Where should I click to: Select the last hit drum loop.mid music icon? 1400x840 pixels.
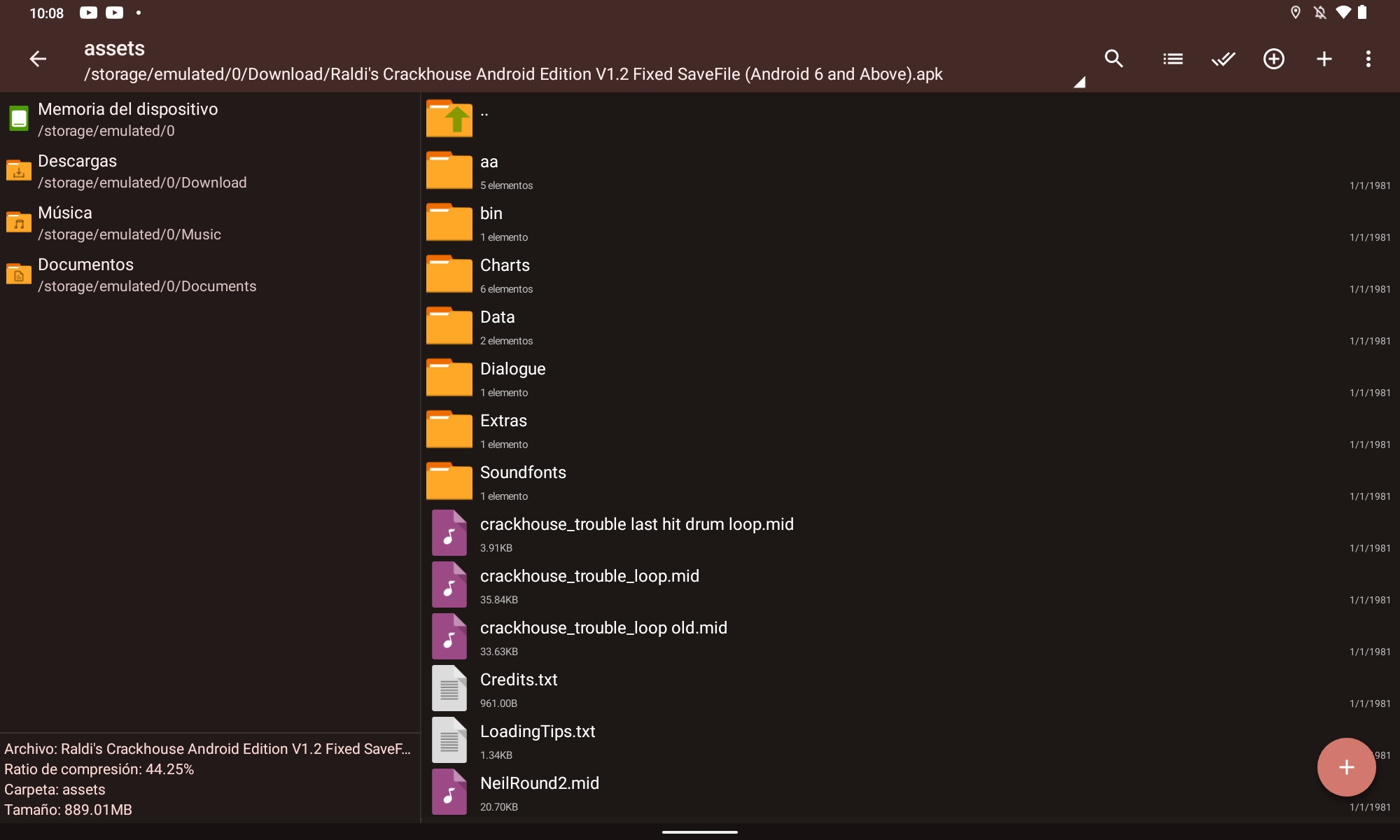[449, 533]
